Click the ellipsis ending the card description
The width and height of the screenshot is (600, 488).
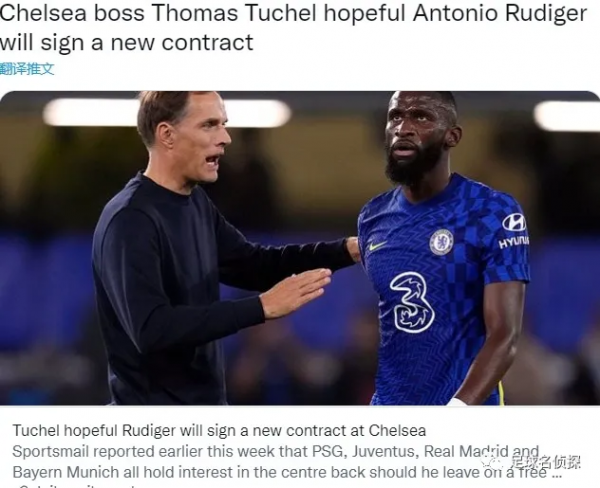557,474
